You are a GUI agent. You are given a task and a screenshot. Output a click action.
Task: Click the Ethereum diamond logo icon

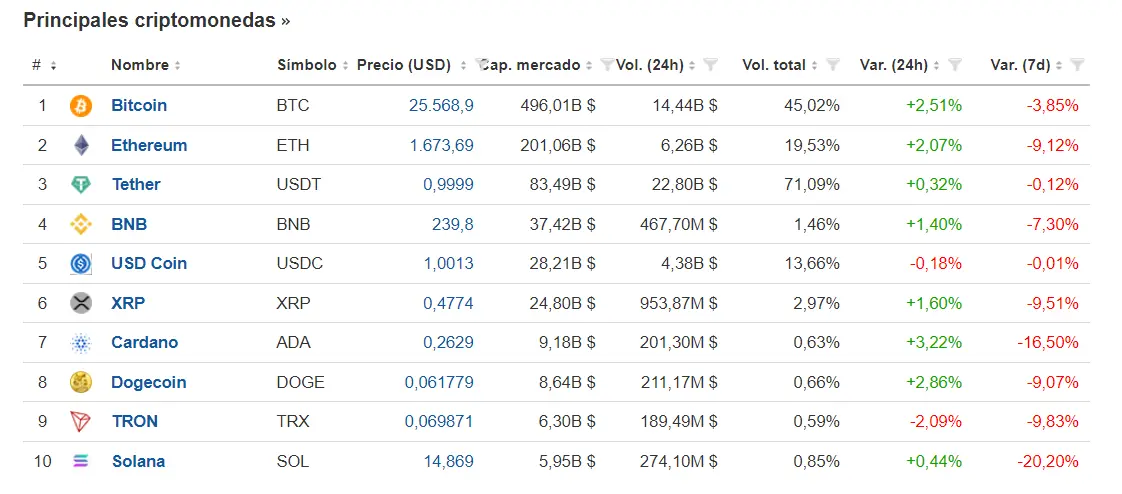(x=82, y=145)
